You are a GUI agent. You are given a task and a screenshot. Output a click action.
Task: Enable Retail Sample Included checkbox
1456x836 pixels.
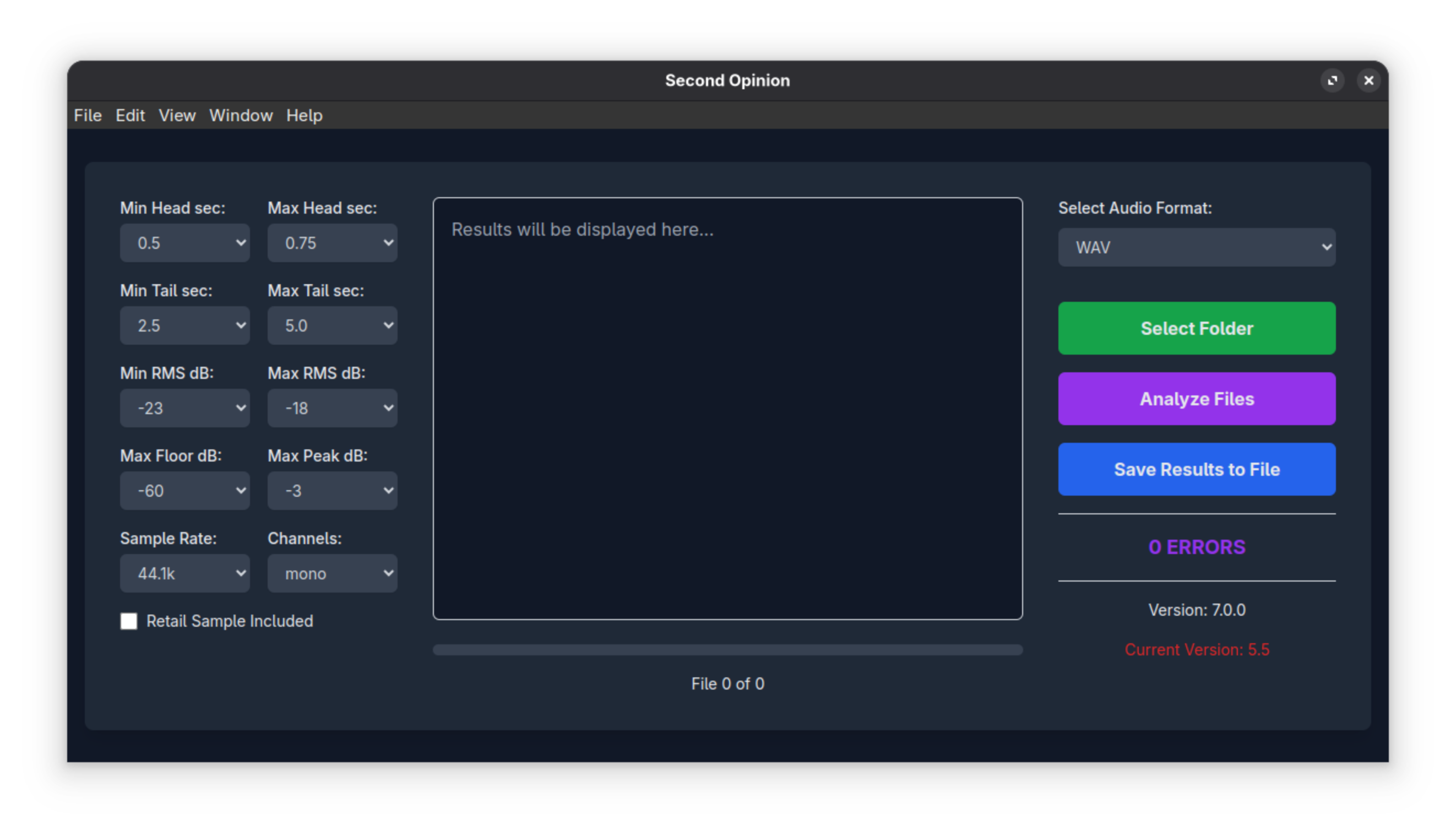(129, 621)
